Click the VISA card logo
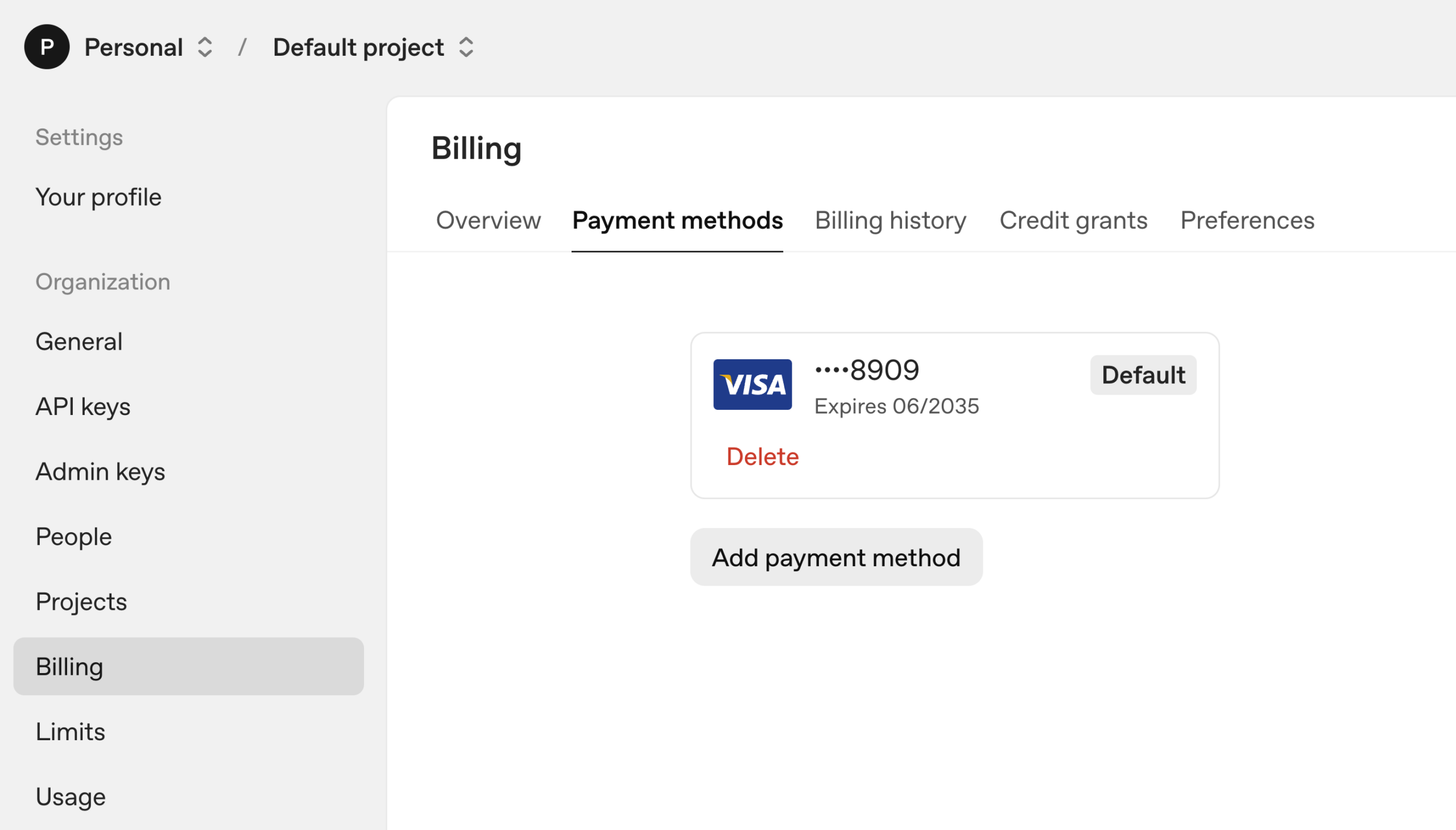 tap(752, 384)
